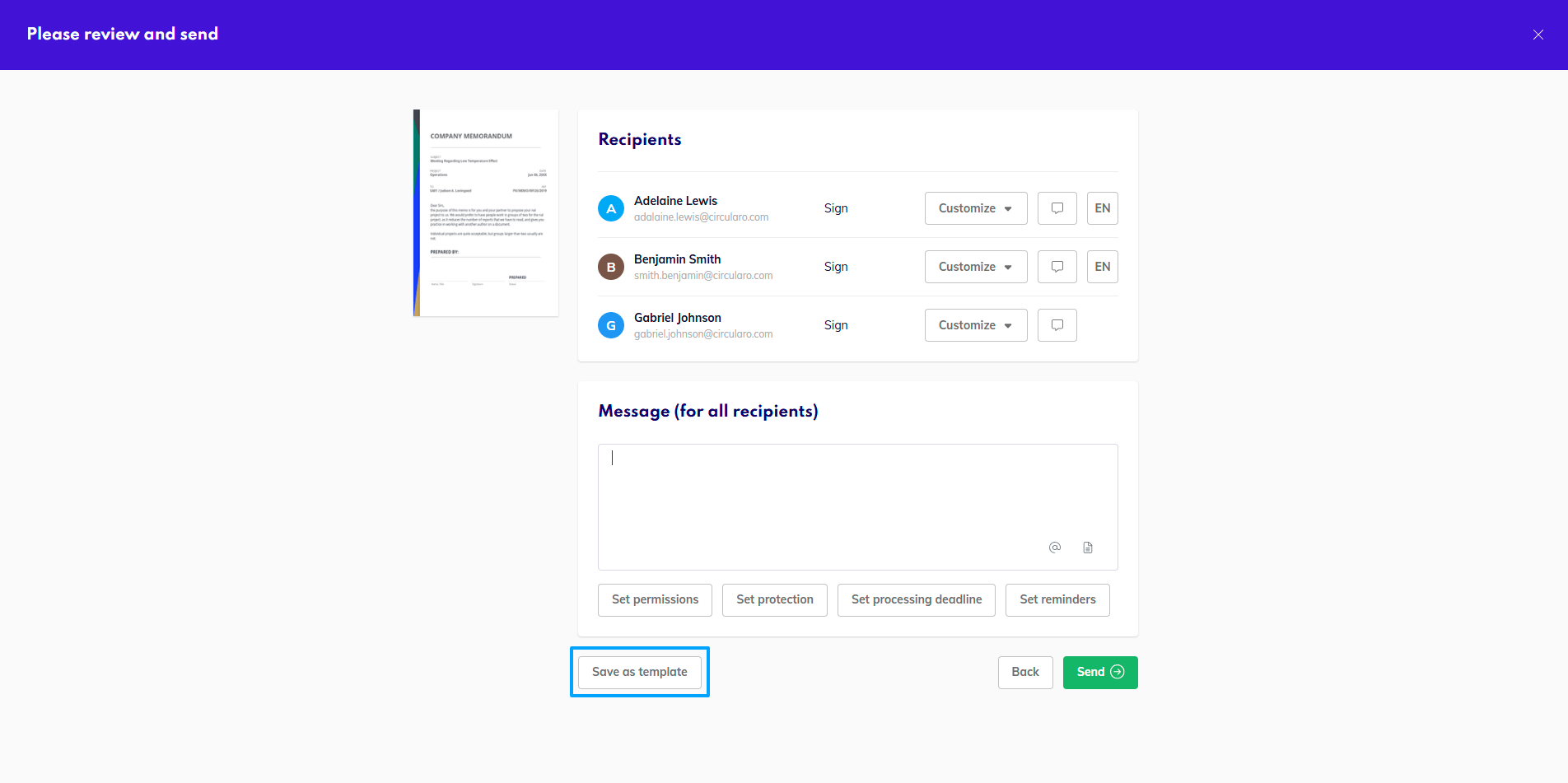Screen dimensions: 1568x783
Task: Open private message bubble for Adelaine Lewis
Action: coord(1057,207)
